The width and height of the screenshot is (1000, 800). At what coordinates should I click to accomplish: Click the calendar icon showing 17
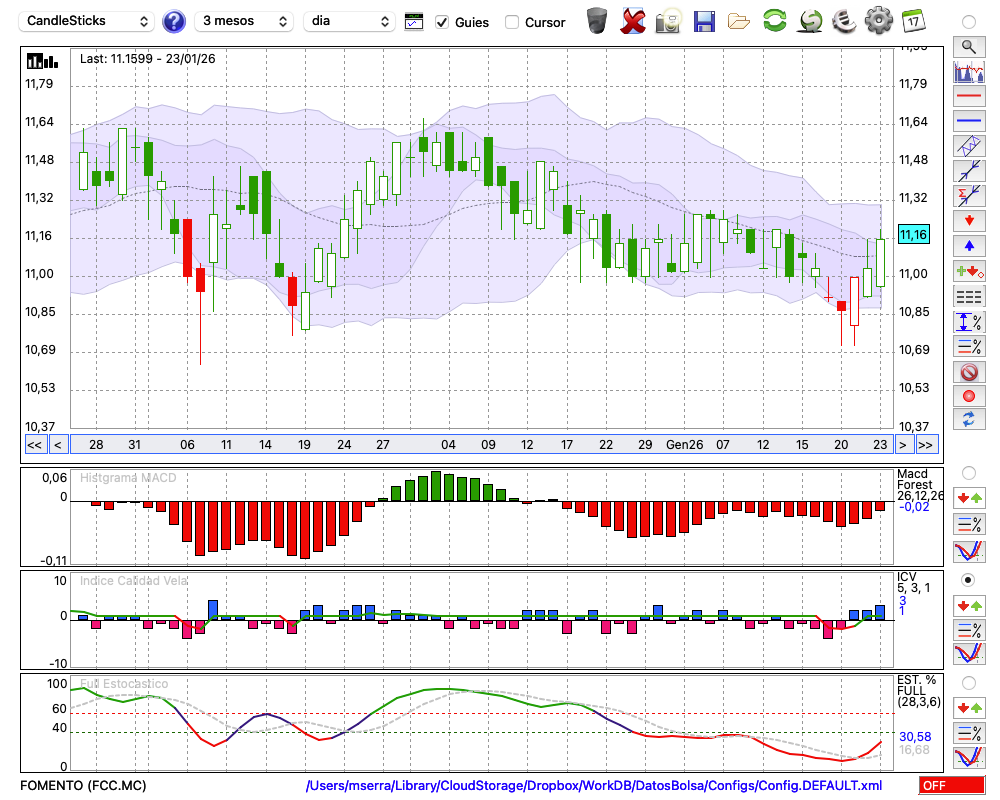(x=913, y=21)
